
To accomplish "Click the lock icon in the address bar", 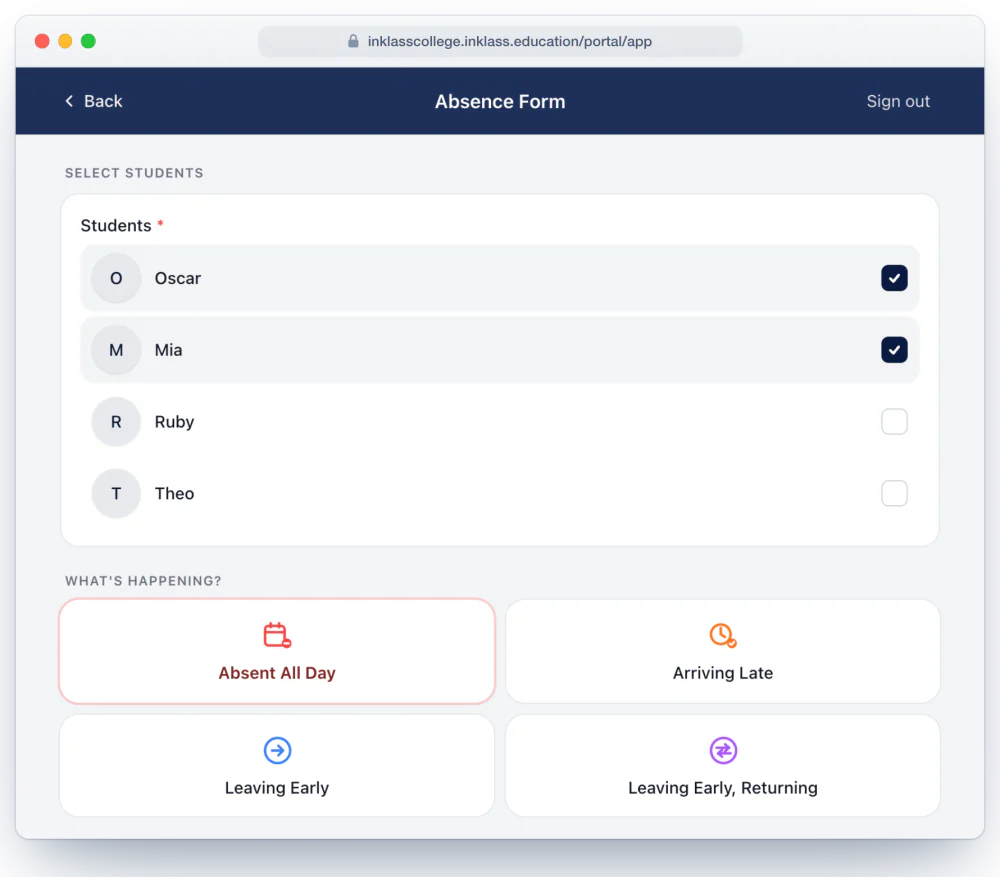I will [x=353, y=41].
